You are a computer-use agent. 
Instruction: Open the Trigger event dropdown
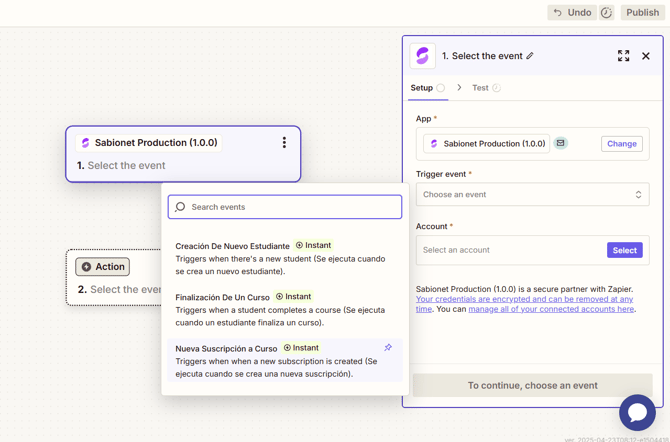[532, 194]
